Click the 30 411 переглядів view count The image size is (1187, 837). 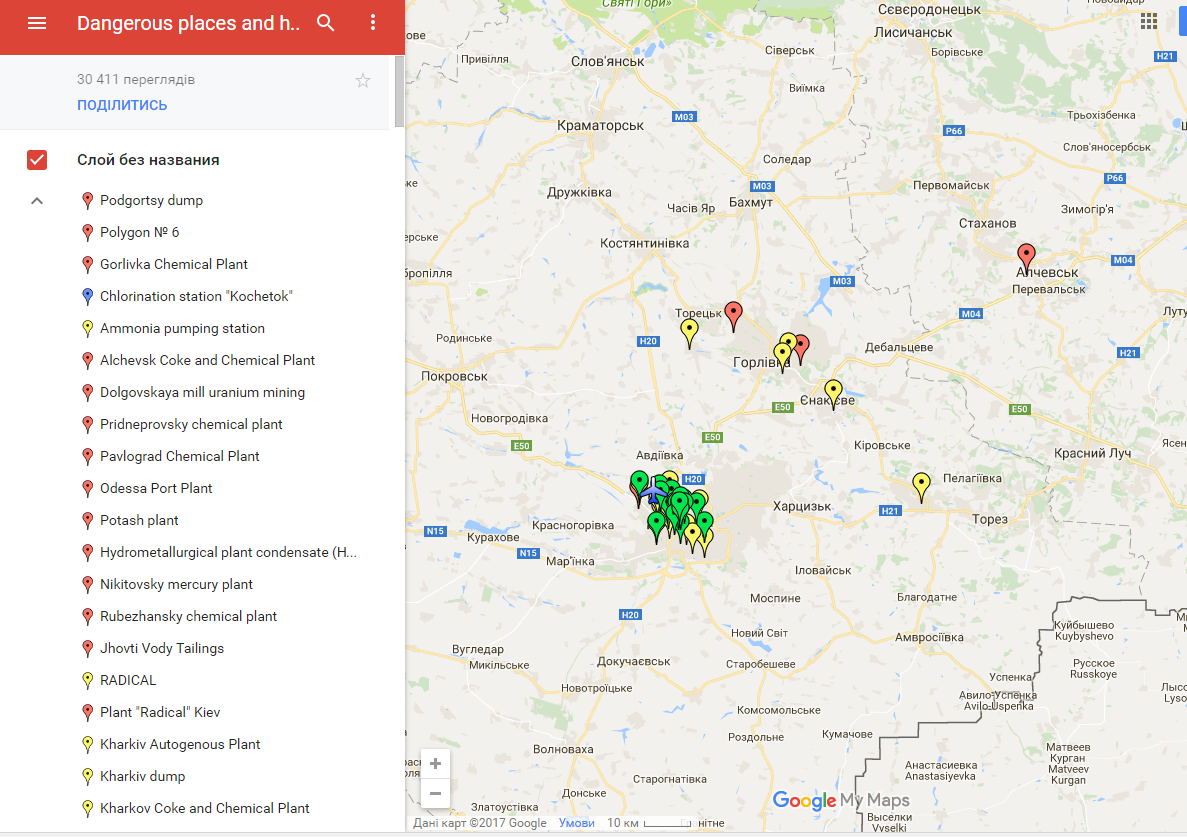[x=136, y=79]
